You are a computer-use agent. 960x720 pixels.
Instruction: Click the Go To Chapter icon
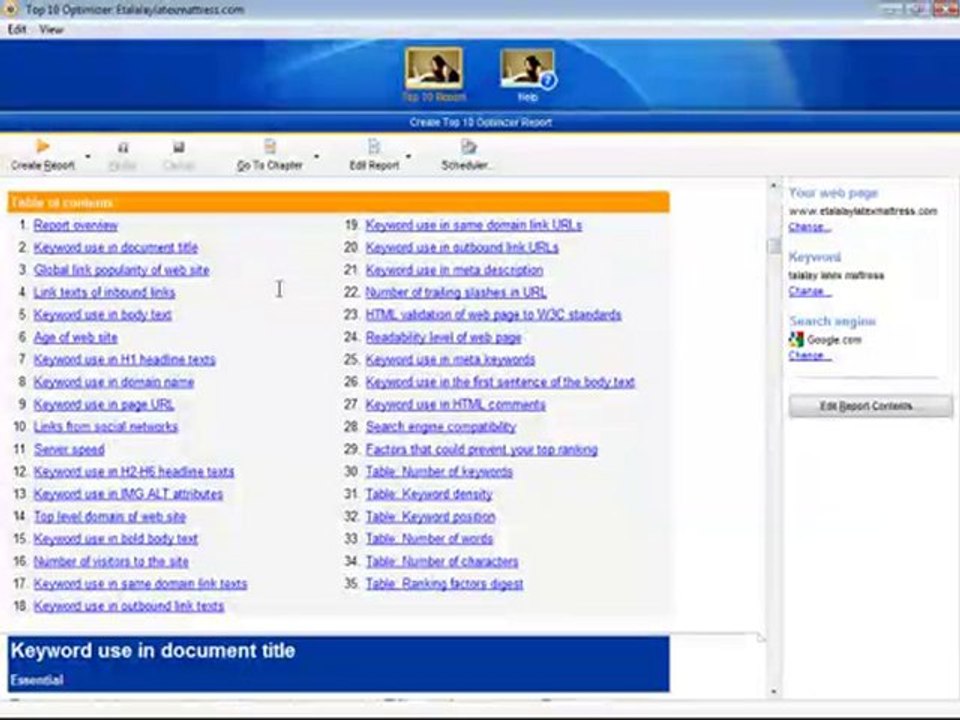(270, 146)
